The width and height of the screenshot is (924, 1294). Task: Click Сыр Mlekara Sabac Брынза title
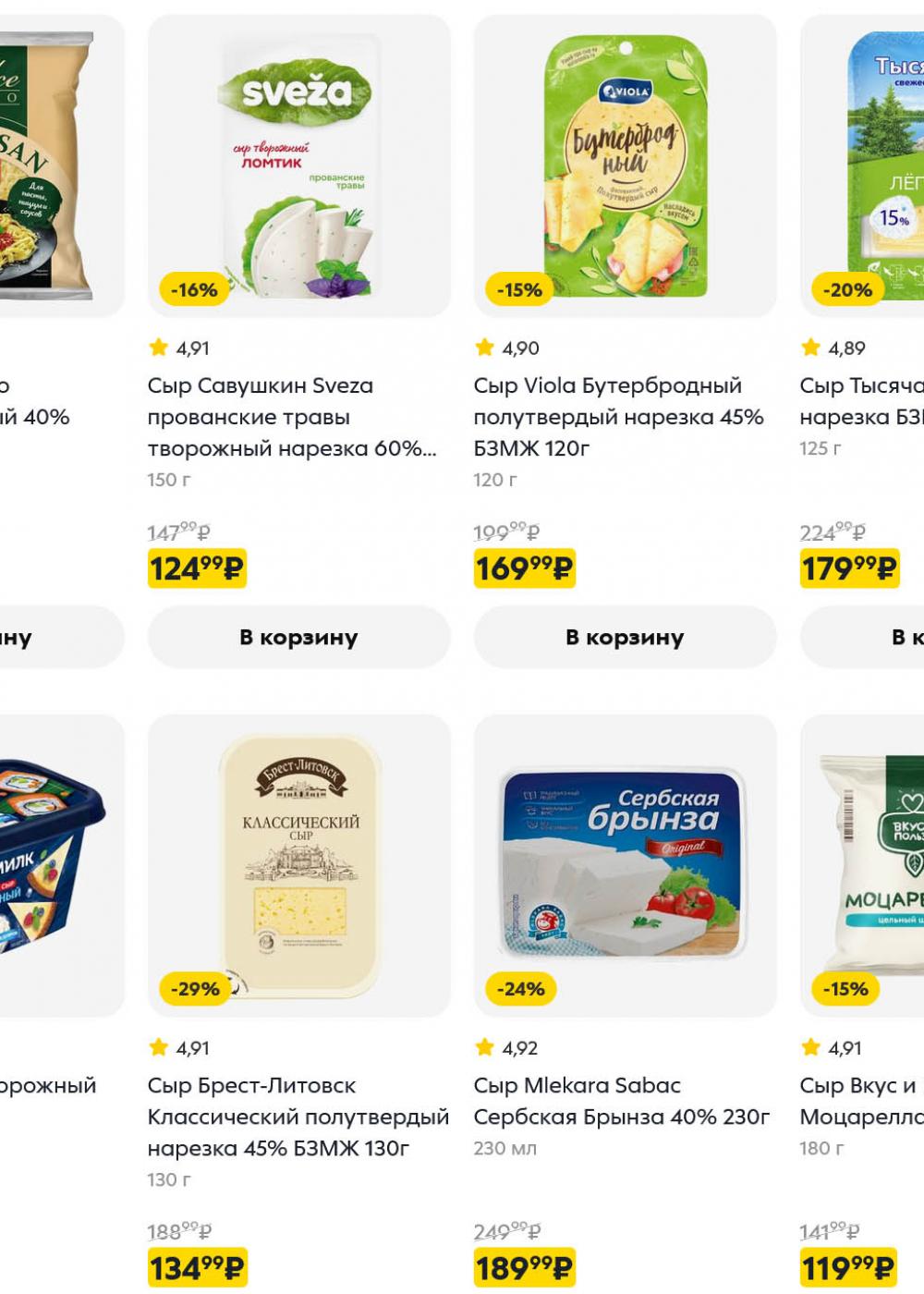621,1101
